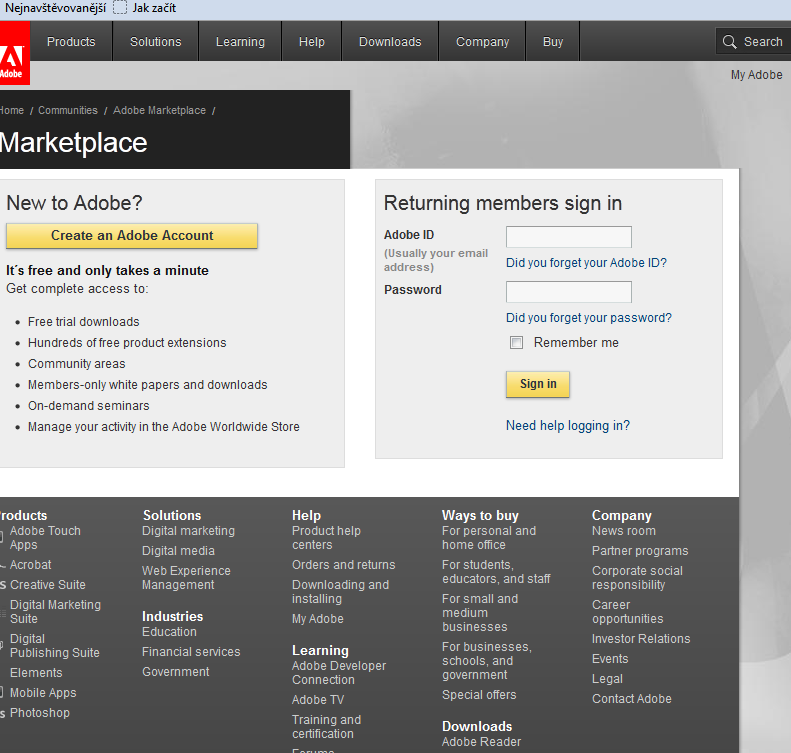Open Need help logging in link
791x753 pixels.
(x=568, y=426)
